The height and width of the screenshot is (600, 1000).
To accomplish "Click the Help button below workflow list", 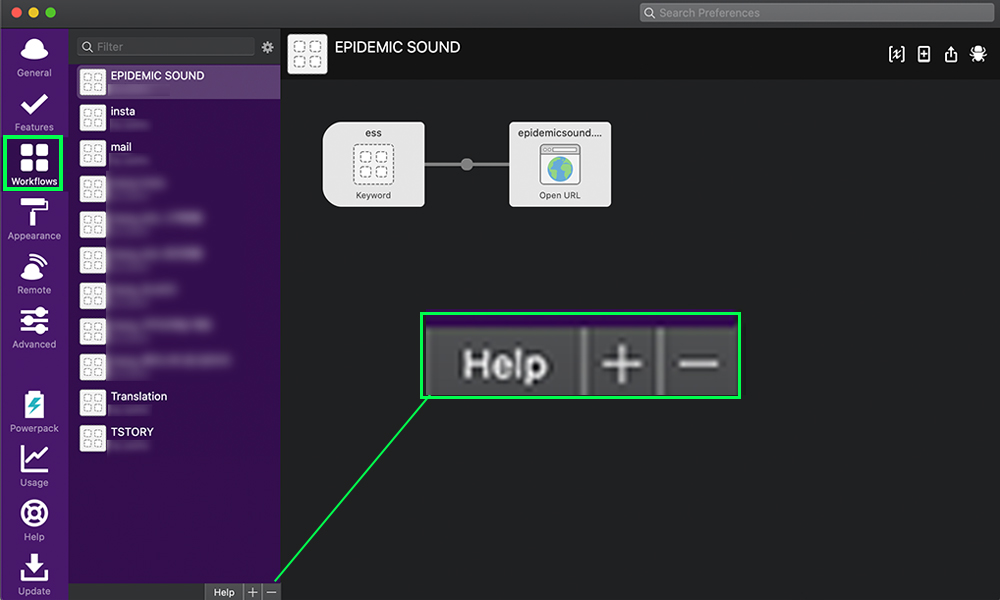I will (224, 592).
